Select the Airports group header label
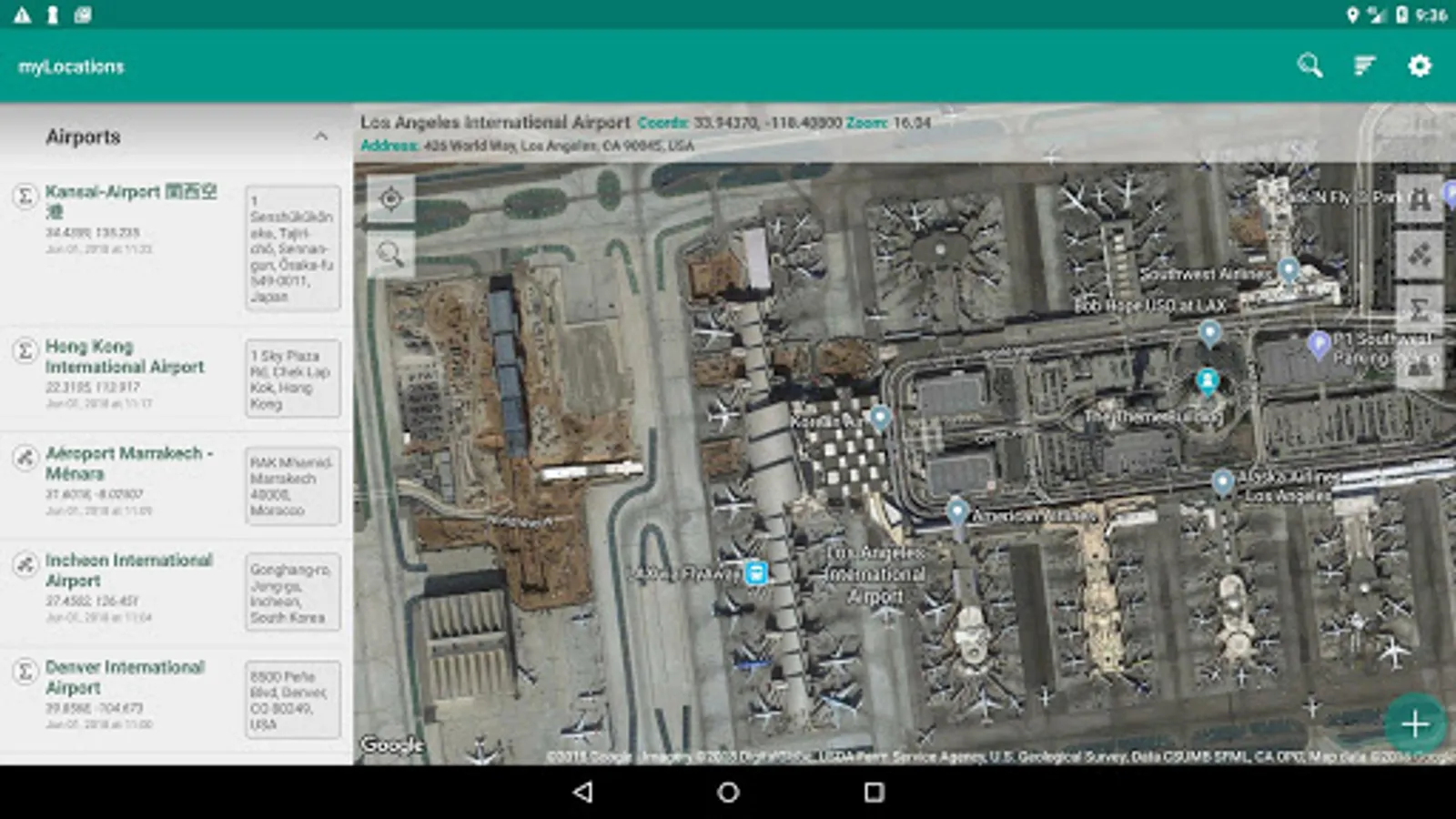The image size is (1456, 819). [x=83, y=136]
